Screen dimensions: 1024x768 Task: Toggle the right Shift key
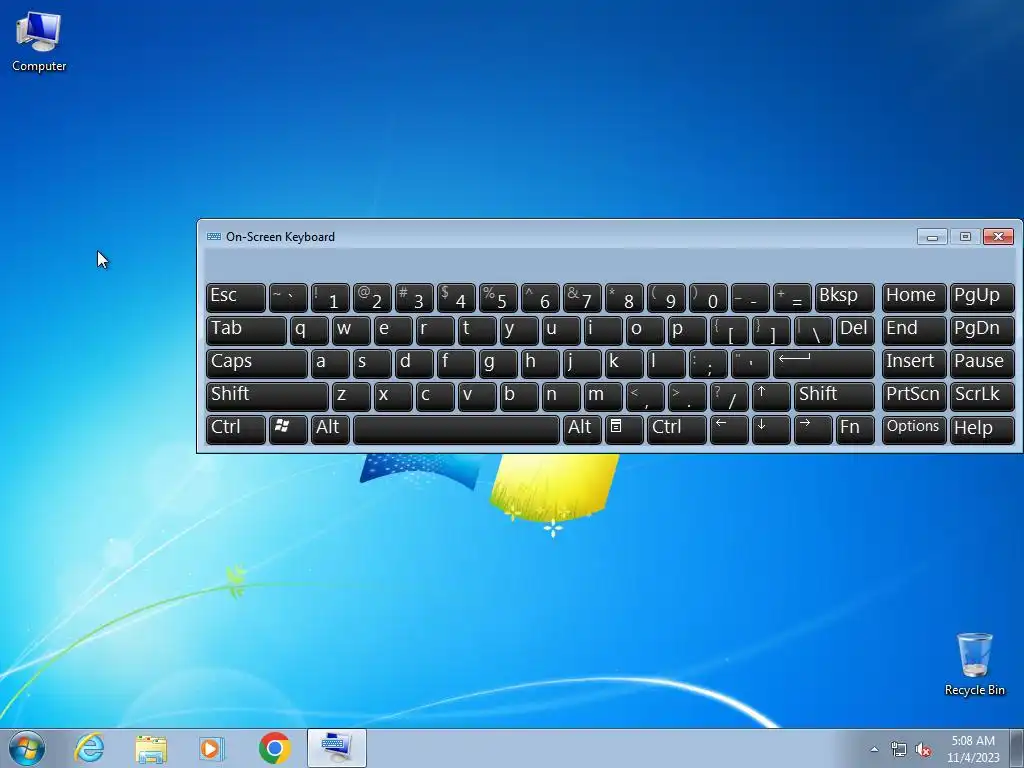pos(834,396)
